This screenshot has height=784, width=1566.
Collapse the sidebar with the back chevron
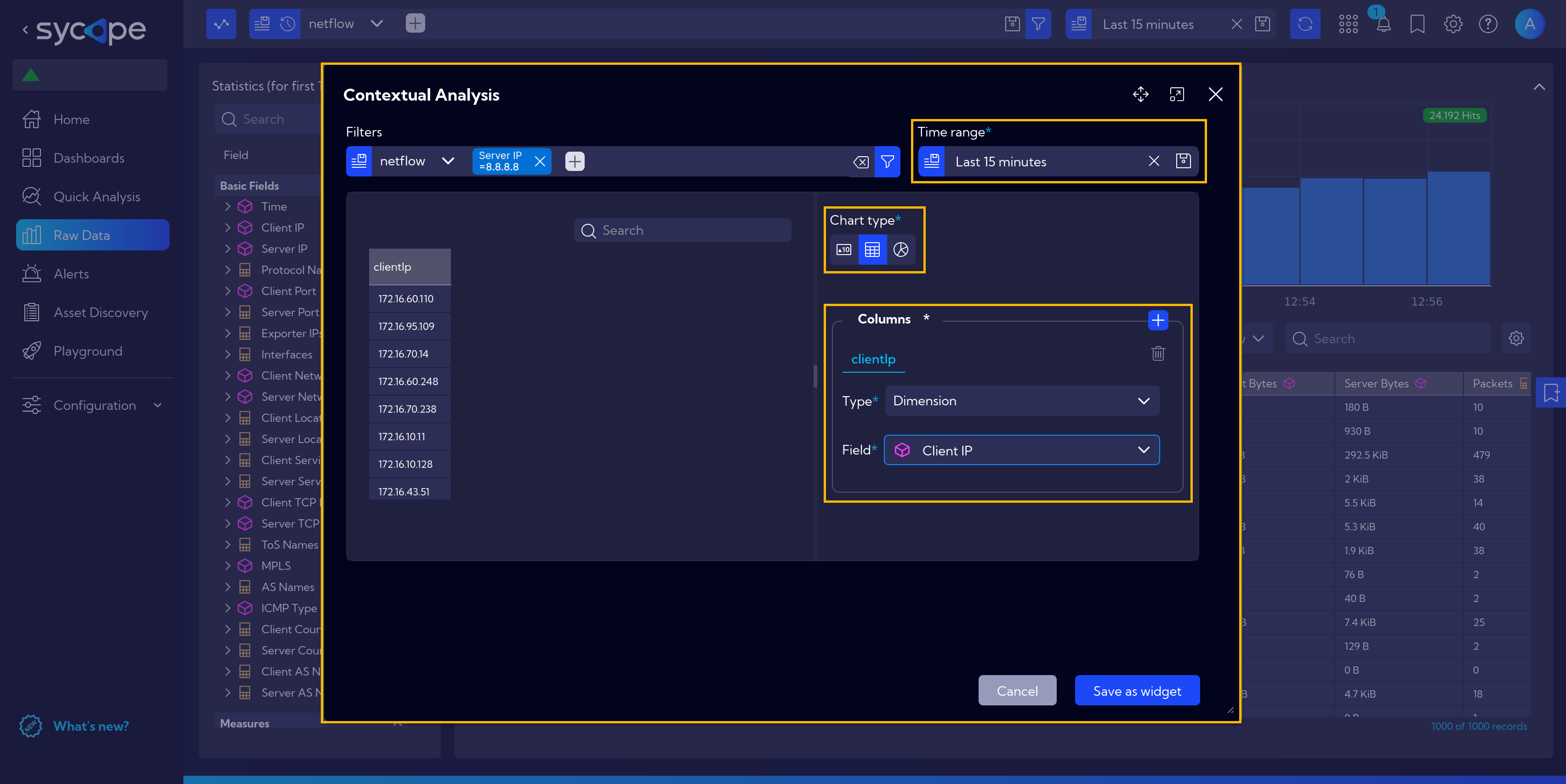pos(25,29)
